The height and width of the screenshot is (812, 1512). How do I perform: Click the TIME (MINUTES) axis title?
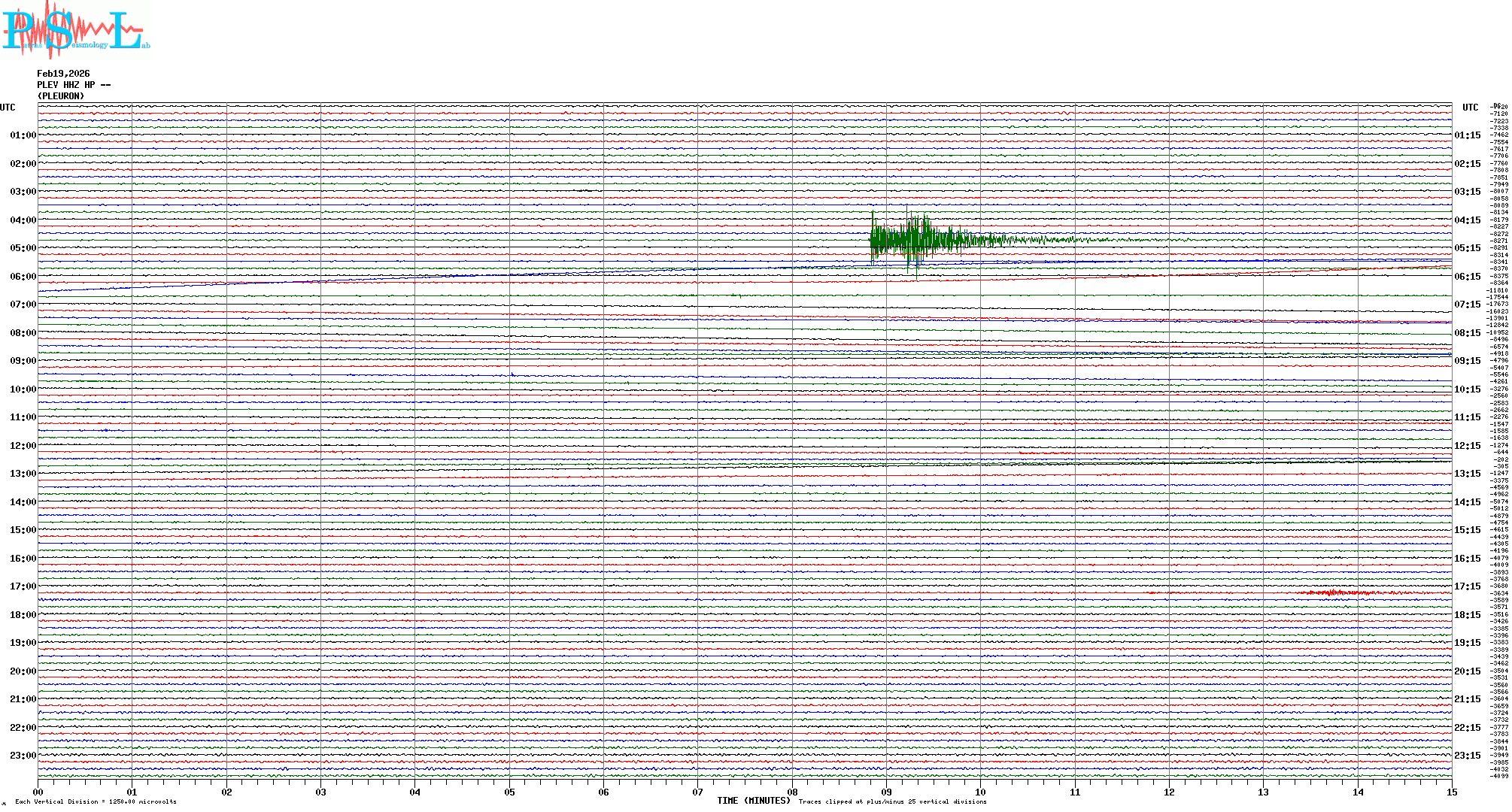pos(754,801)
